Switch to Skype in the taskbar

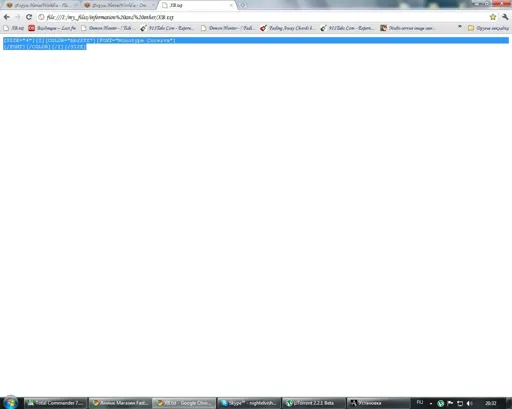coord(249,403)
